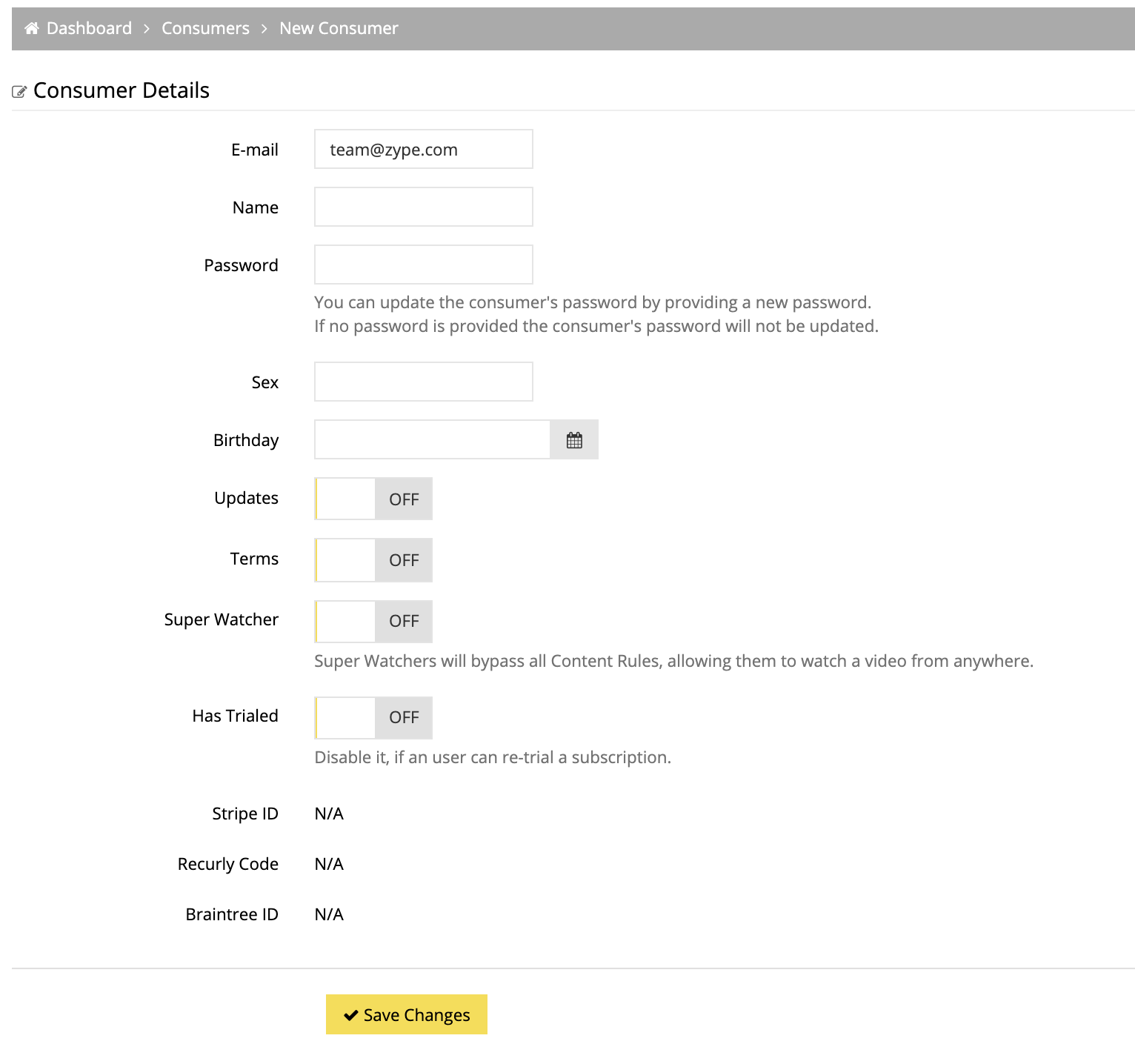The image size is (1135, 1064).
Task: Click the Birthday field label
Action: [x=246, y=440]
